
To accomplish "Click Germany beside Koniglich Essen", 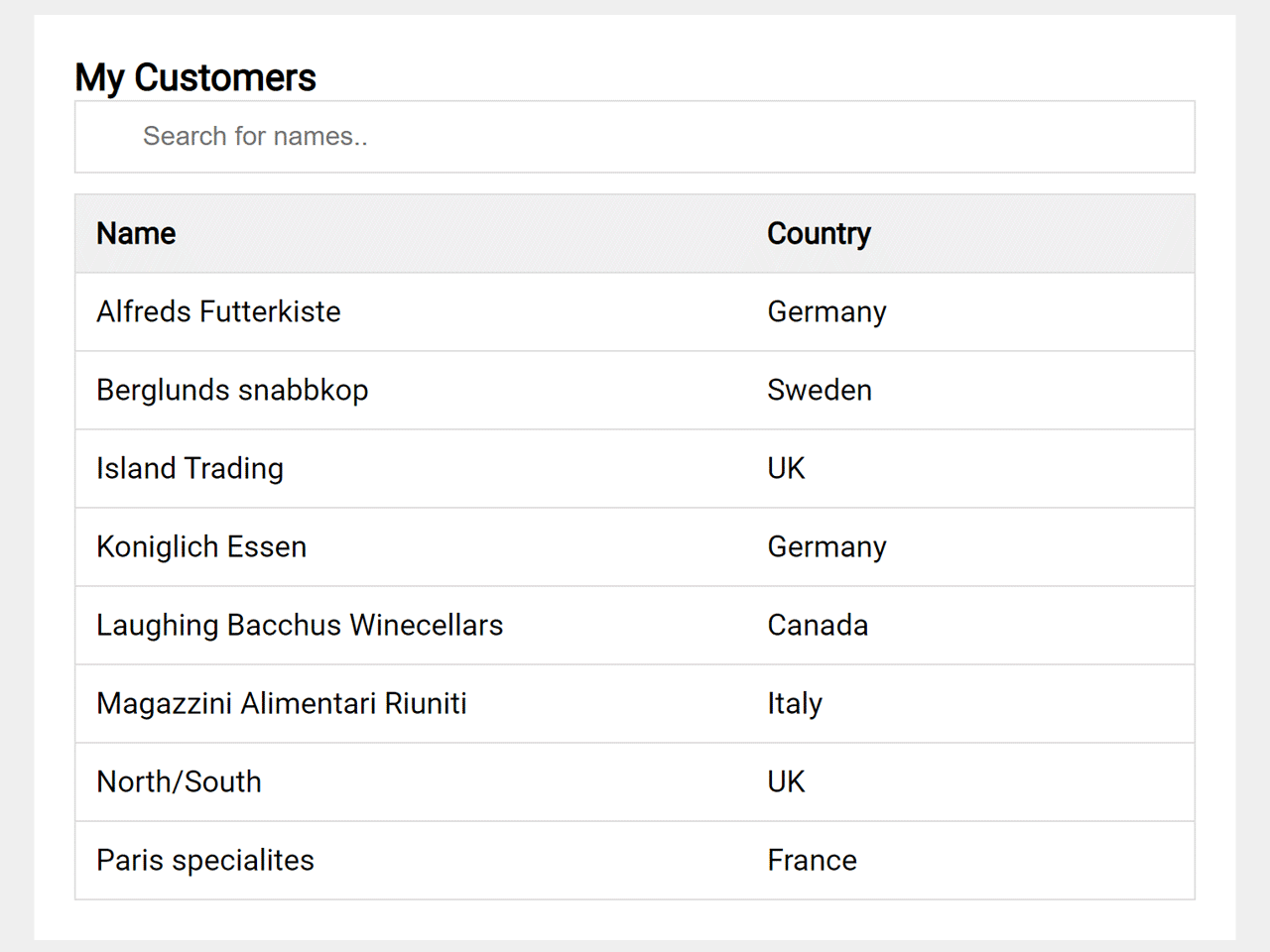I will (x=826, y=547).
